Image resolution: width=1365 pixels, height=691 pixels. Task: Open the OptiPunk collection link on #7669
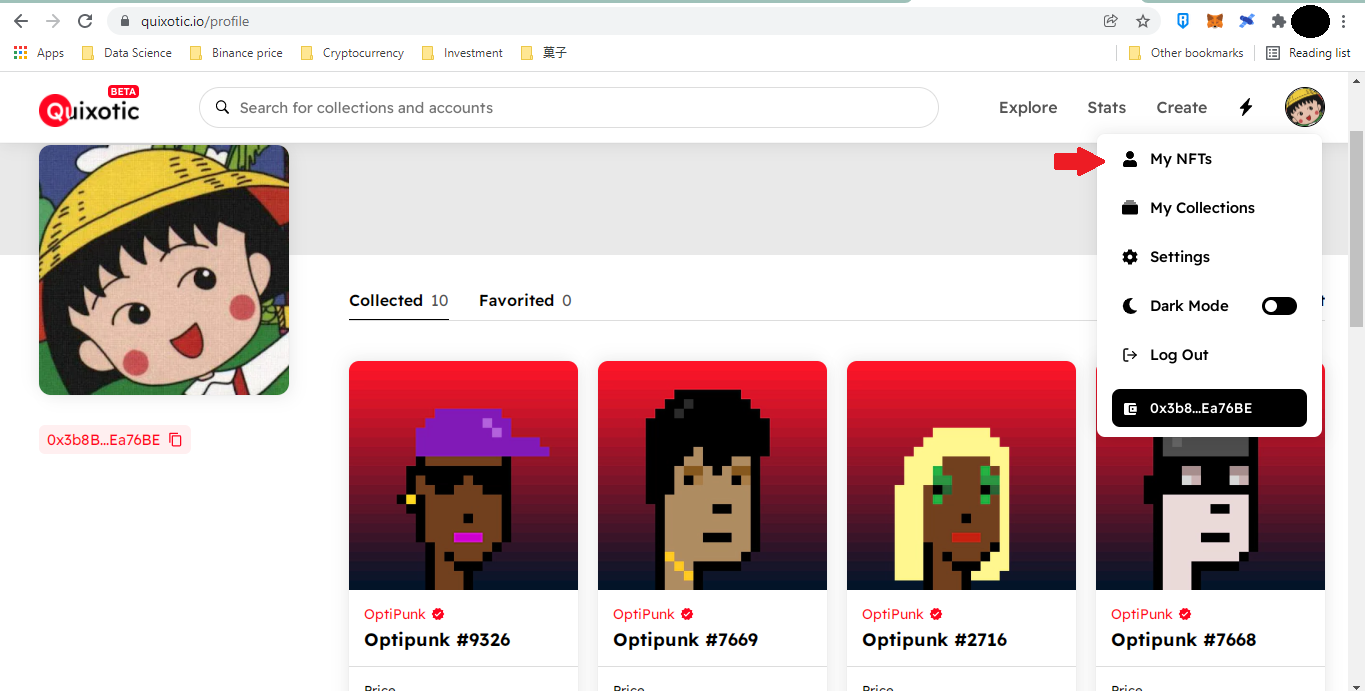[643, 614]
